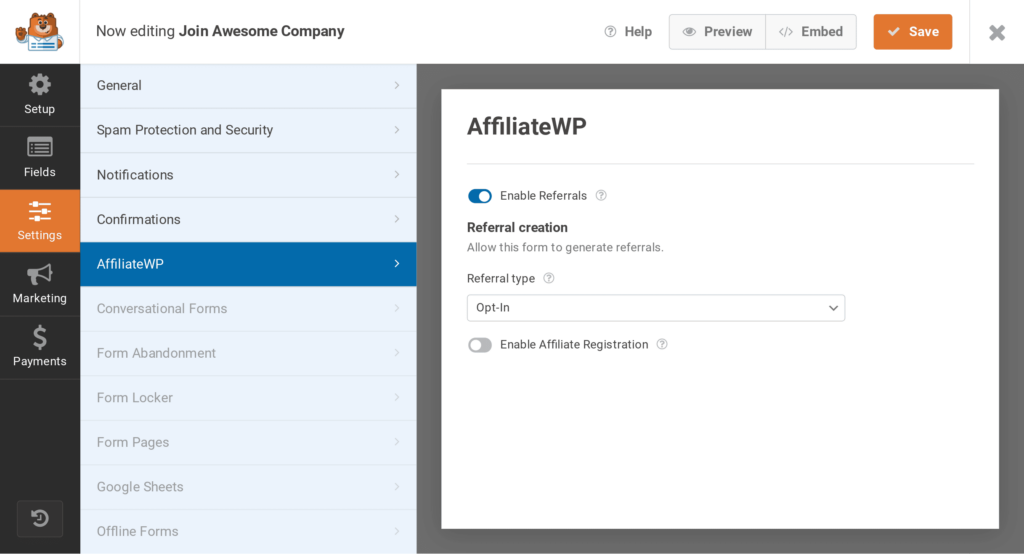1024x554 pixels.
Task: Select Form Abandonment settings item
Action: [248, 353]
